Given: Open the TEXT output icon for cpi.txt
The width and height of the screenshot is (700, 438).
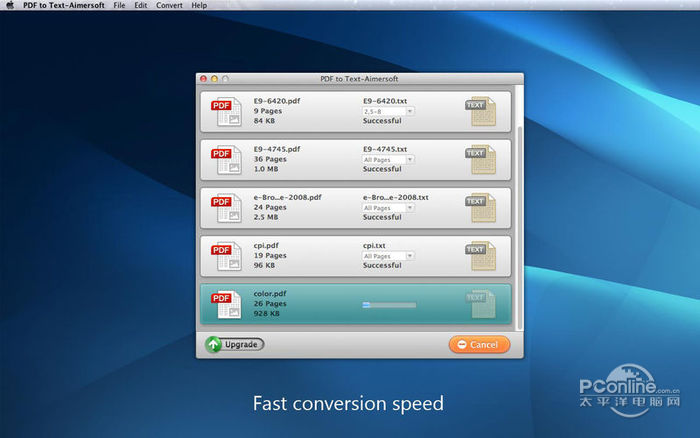Looking at the screenshot, I should pyautogui.click(x=481, y=256).
